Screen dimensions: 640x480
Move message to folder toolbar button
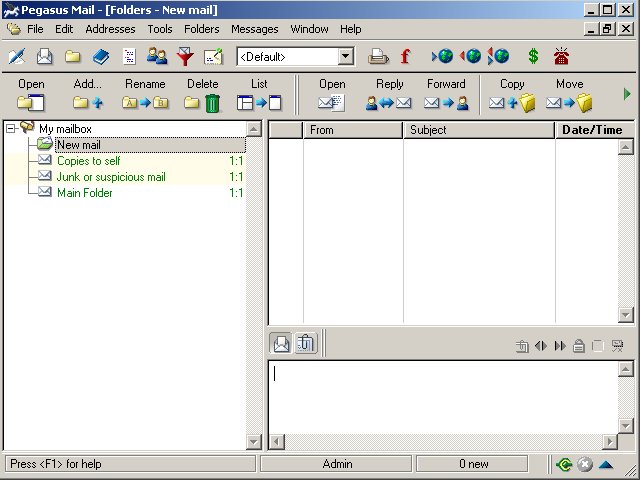569,94
